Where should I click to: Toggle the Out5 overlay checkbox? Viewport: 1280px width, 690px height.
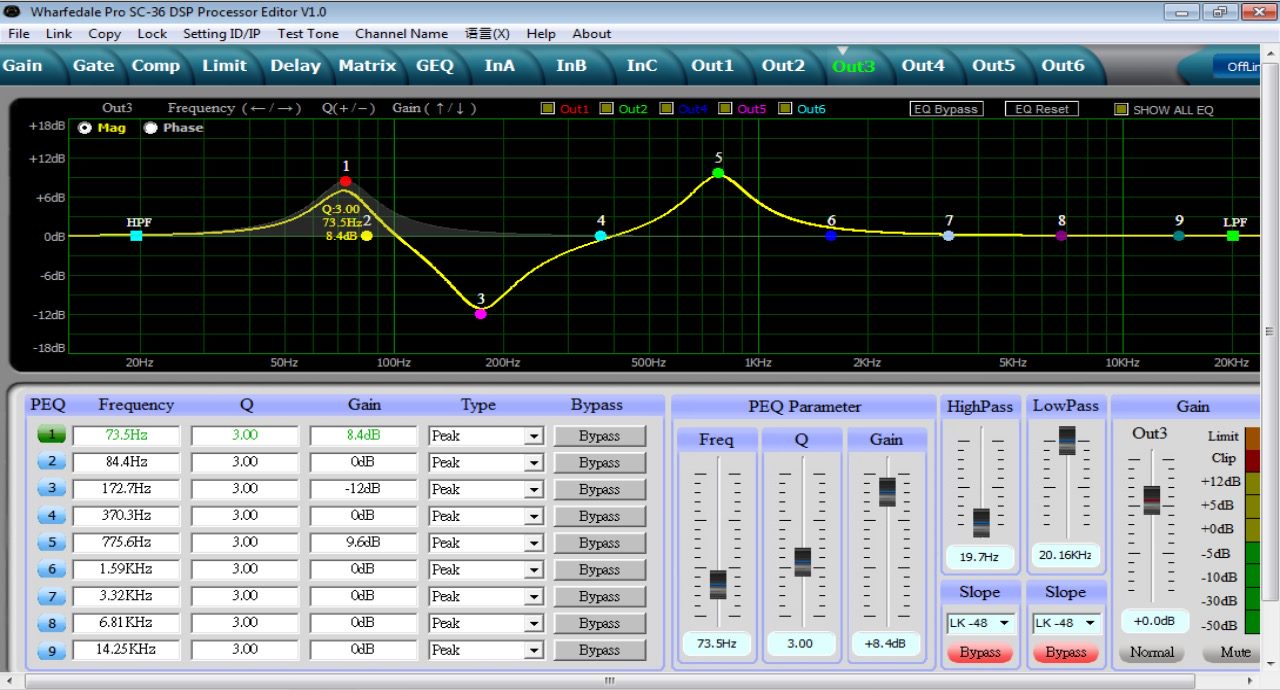tap(725, 109)
